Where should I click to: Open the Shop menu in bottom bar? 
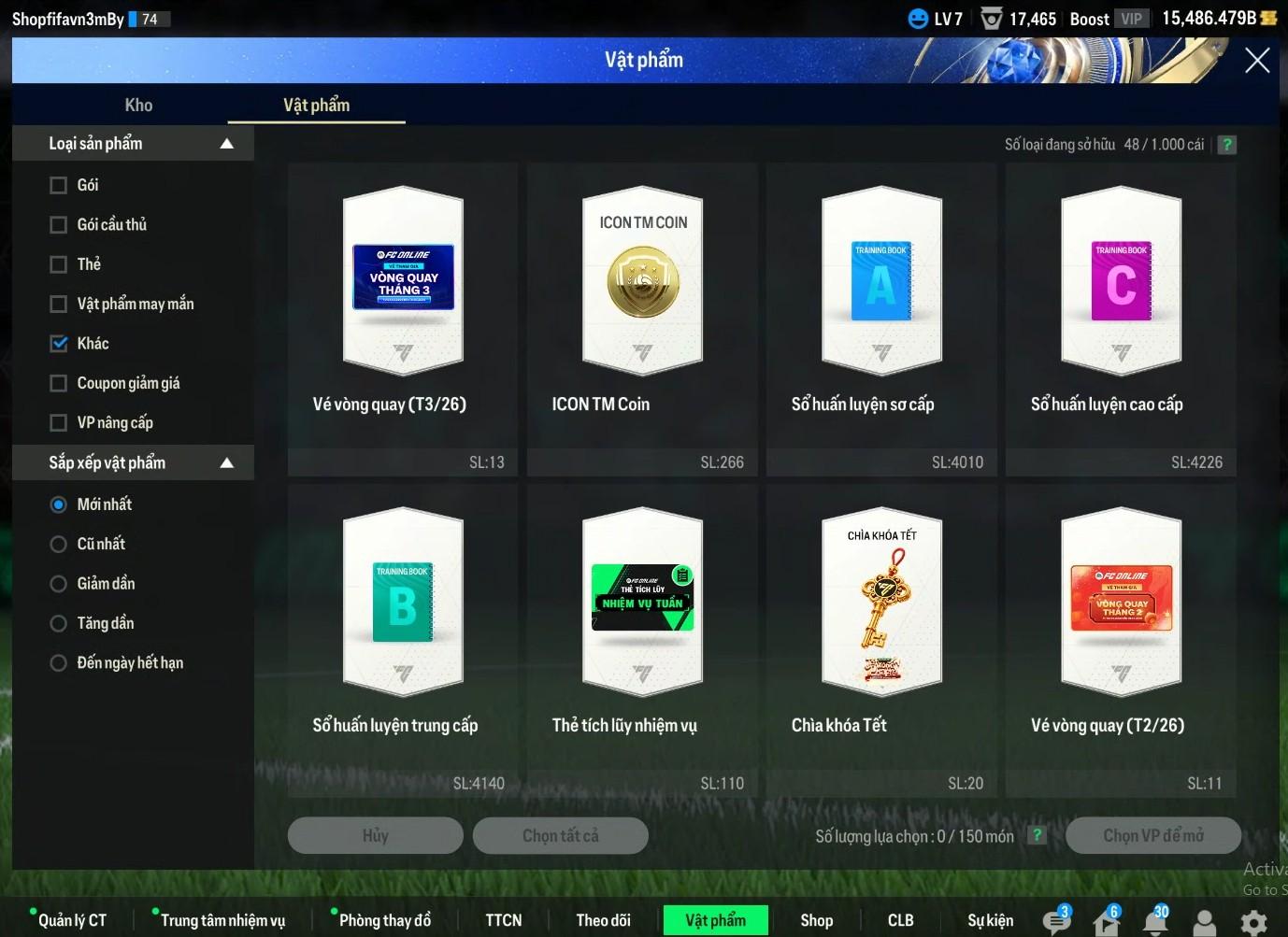coord(816,920)
